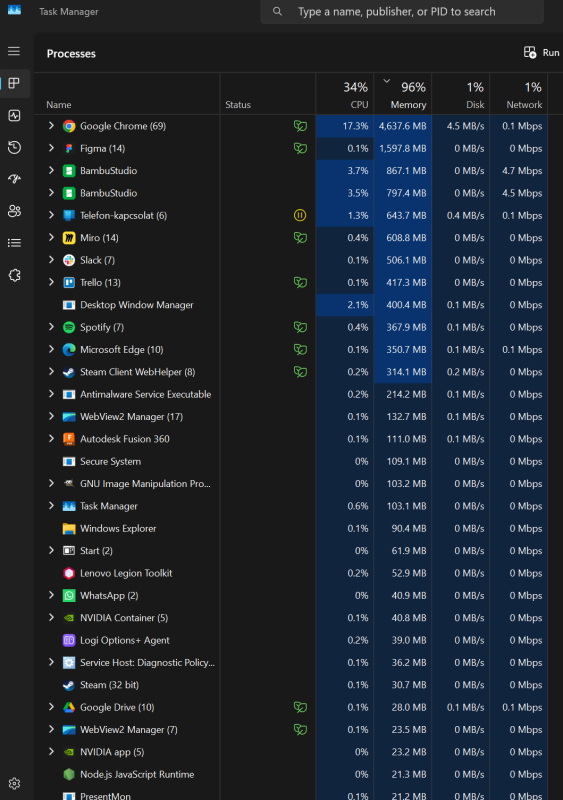Select the Desktop Window Manager process row
The height and width of the screenshot is (800, 563).
coord(290,305)
